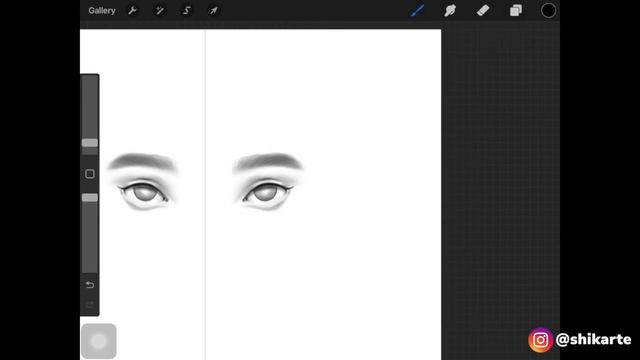Click the right eyebrow drawing on canvas

(268, 162)
